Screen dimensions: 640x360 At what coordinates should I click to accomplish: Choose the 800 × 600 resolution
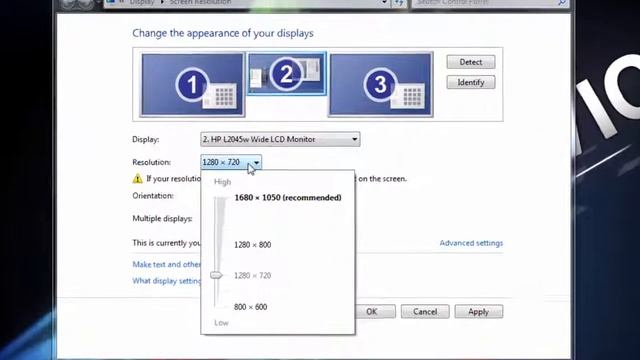pyautogui.click(x=250, y=307)
